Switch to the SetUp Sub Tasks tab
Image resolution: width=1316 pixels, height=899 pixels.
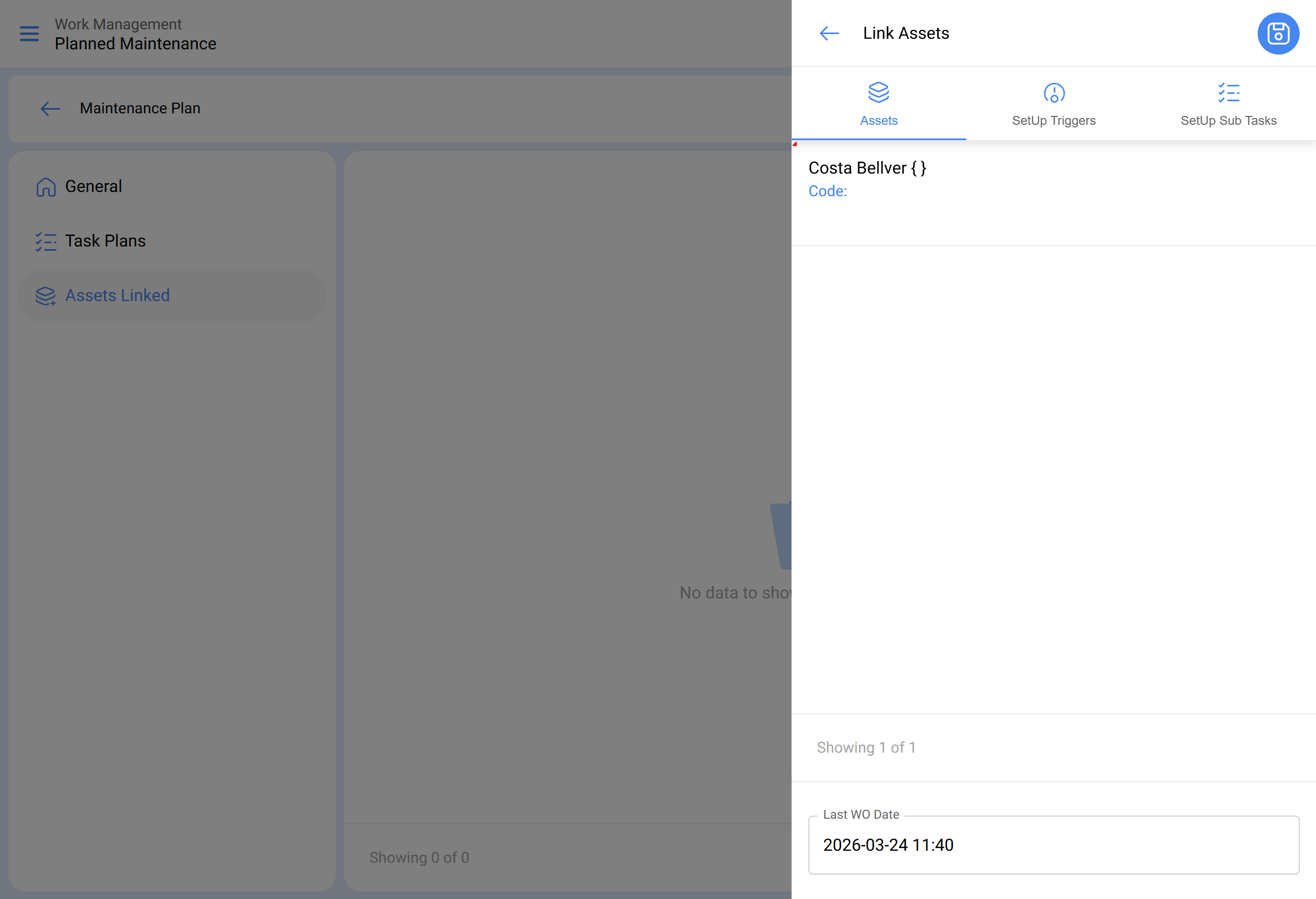click(1228, 121)
